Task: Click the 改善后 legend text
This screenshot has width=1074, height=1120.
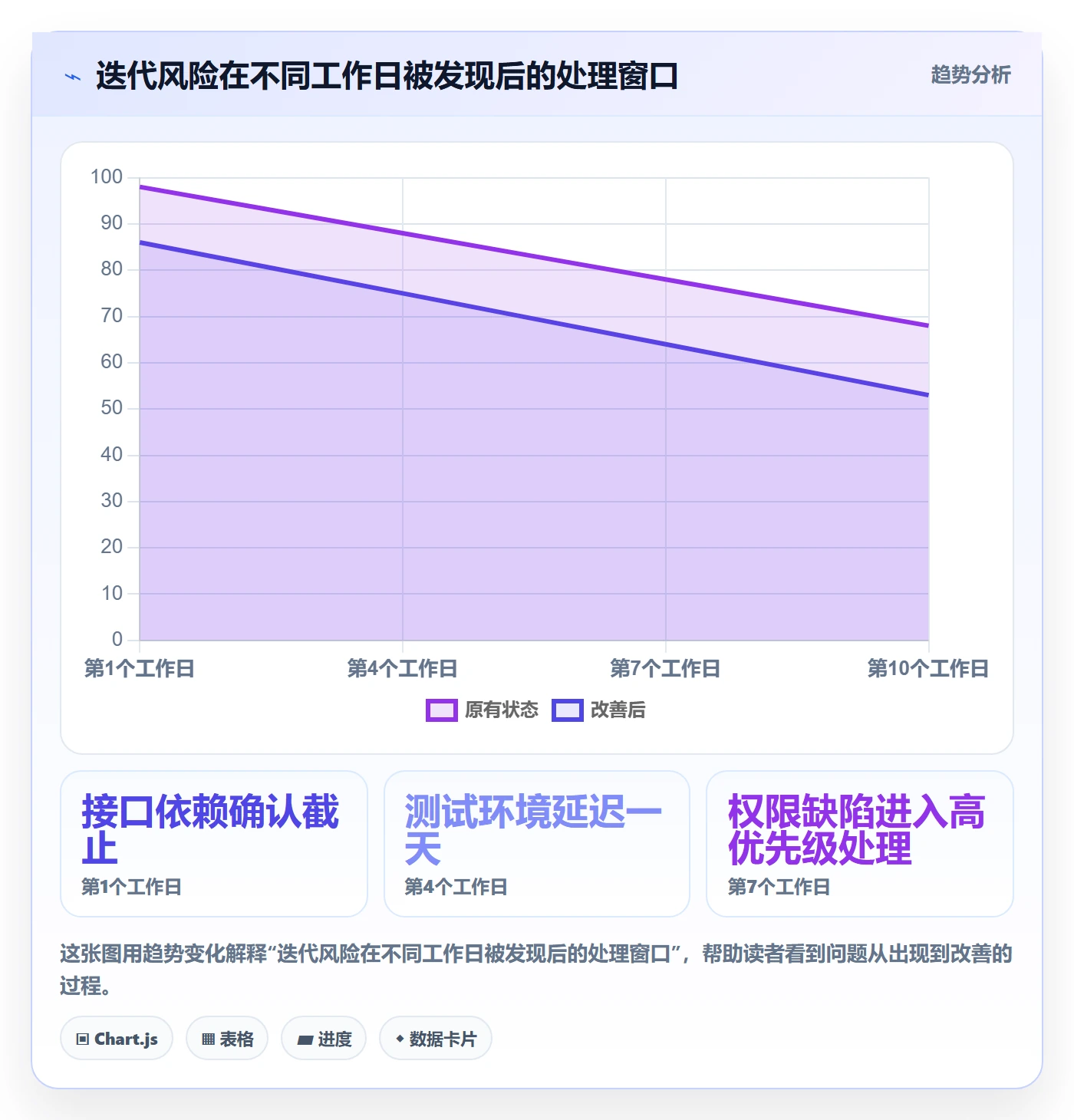Action: point(618,710)
